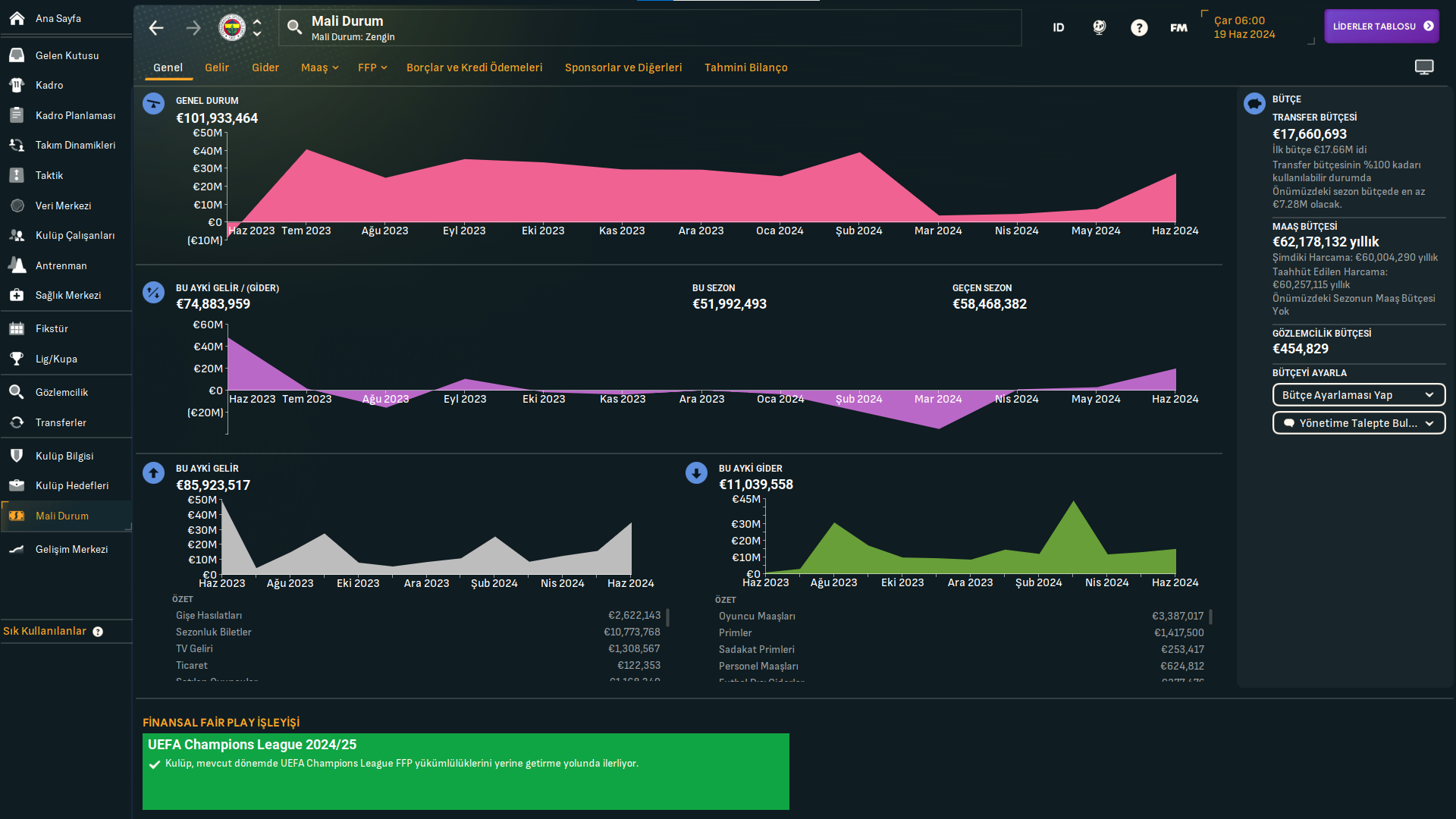
Task: Expand the Maaş dropdown tab
Action: [x=319, y=67]
